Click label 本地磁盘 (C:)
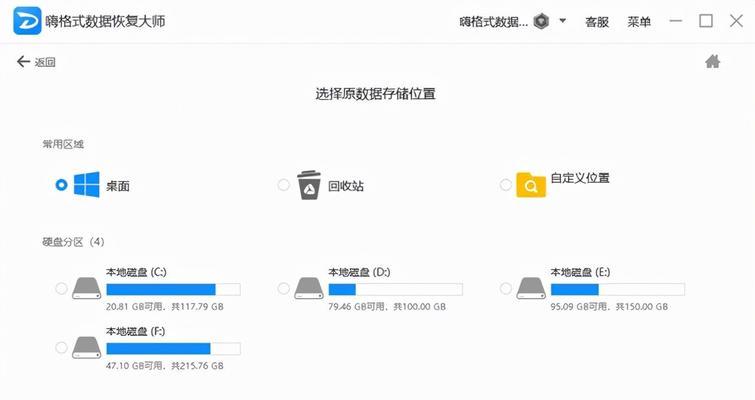Screen dimensions: 755x400 [136, 272]
